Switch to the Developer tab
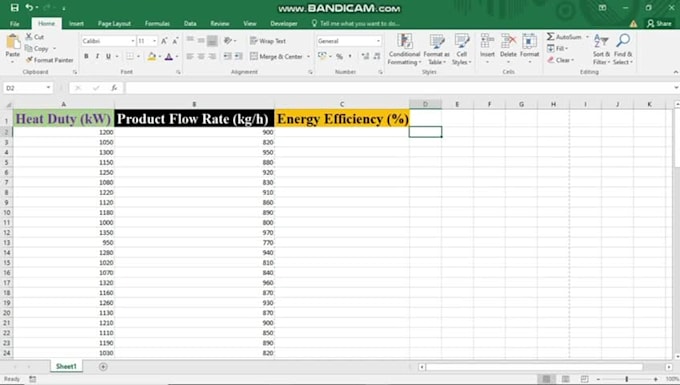The width and height of the screenshot is (680, 385). pos(284,23)
